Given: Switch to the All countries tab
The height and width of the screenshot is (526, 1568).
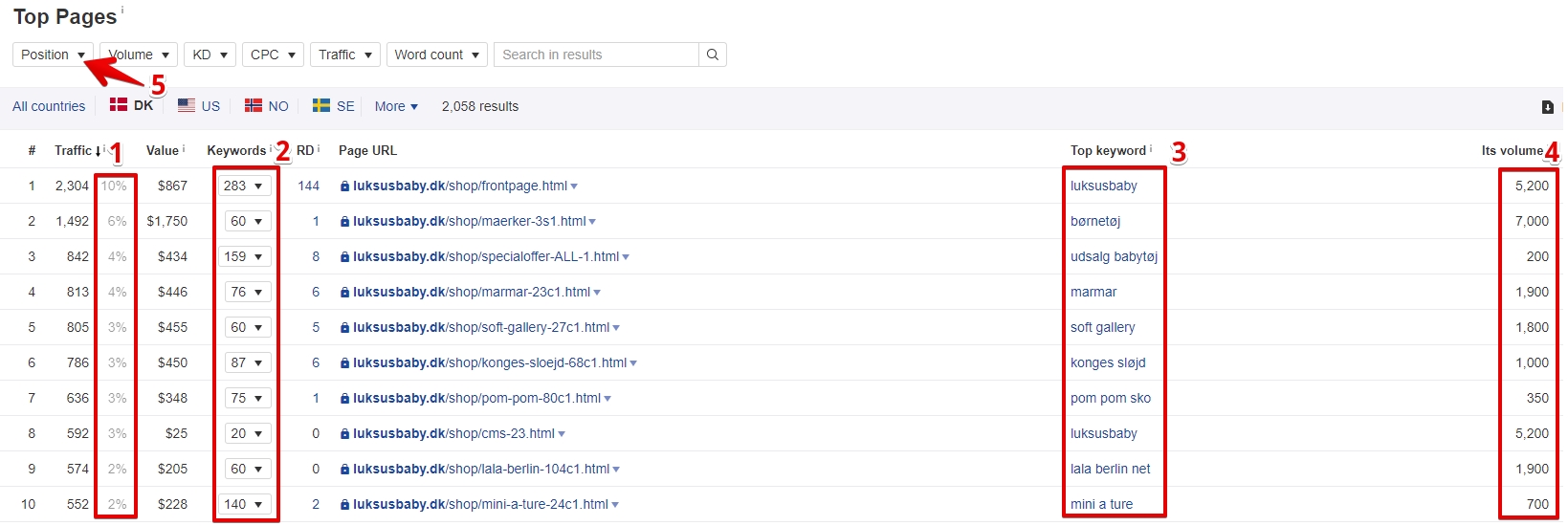Looking at the screenshot, I should coord(49,106).
